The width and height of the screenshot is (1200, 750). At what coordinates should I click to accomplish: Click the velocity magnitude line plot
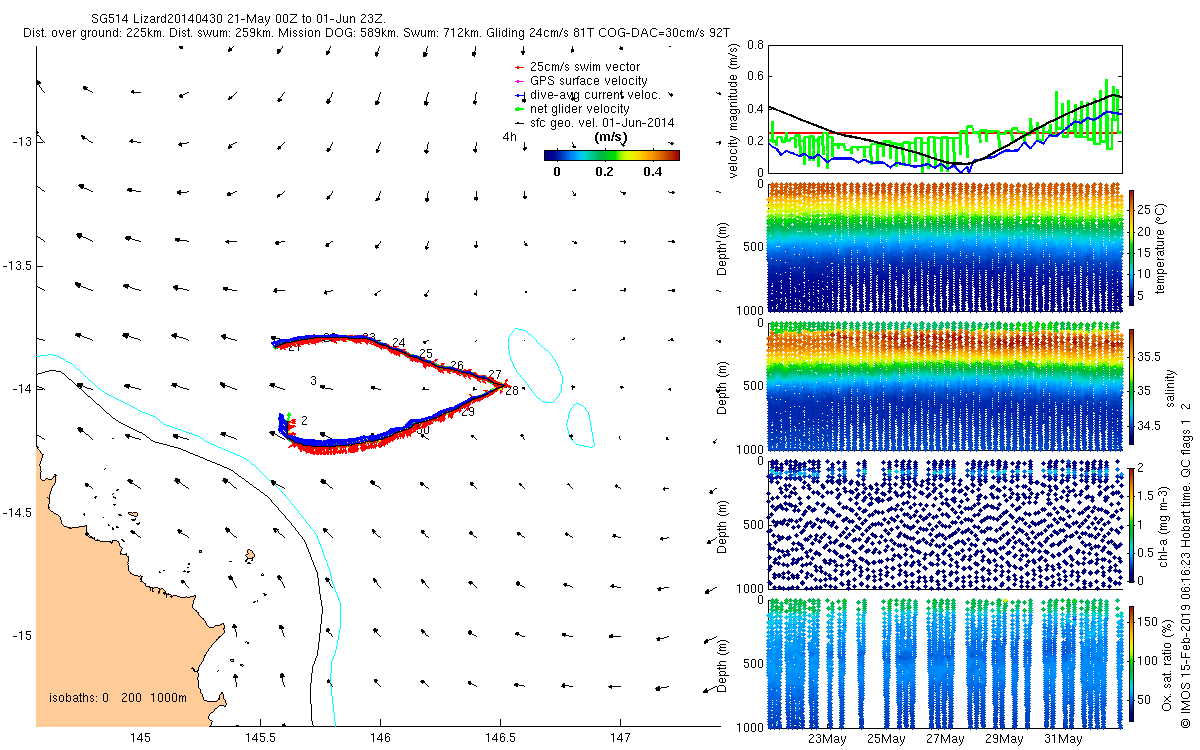coord(944,108)
